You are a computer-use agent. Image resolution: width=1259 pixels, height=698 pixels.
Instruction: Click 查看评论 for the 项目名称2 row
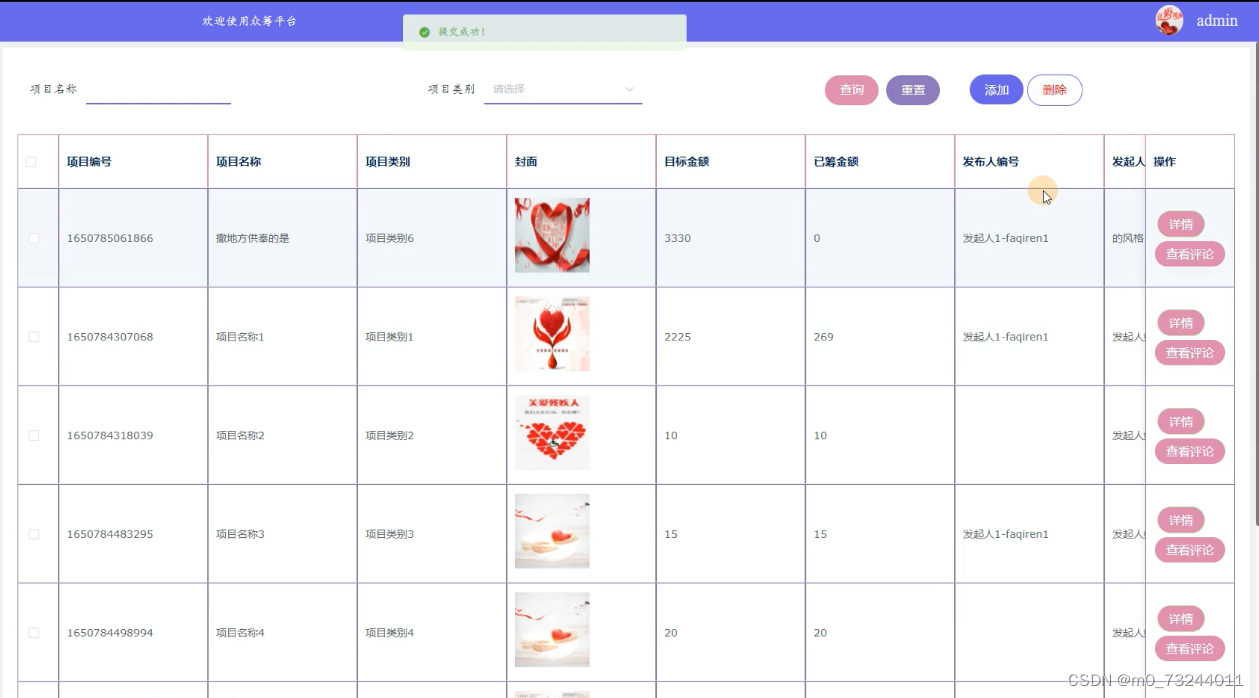[1189, 451]
